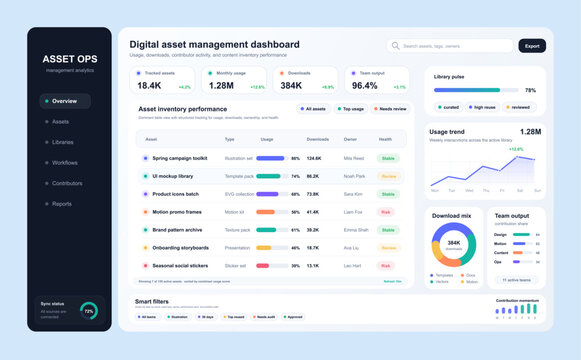The image size is (581, 360).
Task: Click the Downloads 384K card
Action: pyautogui.click(x=306, y=80)
